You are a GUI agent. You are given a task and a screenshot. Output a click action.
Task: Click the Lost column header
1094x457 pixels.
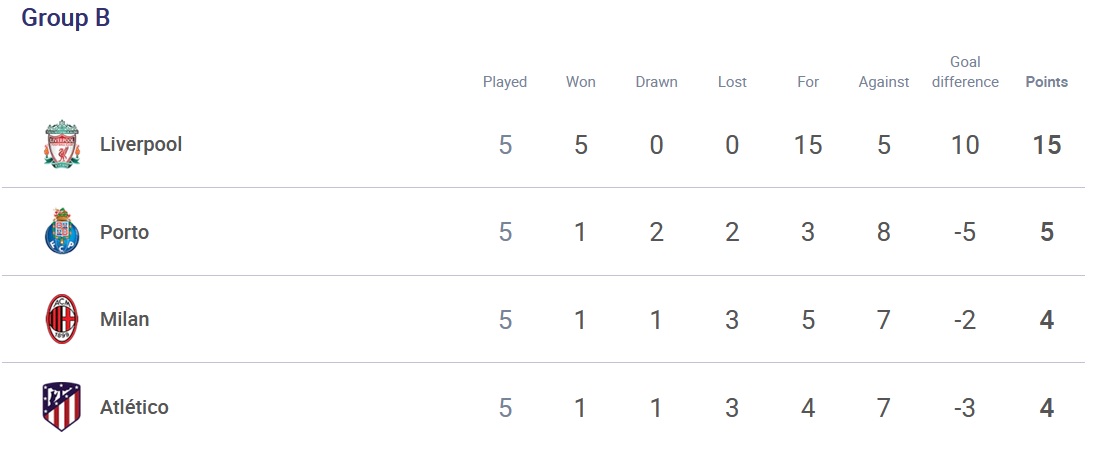732,82
